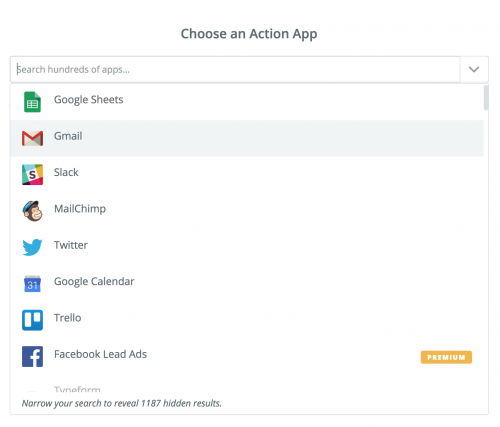Choose the Gmail list entry
This screenshot has height=427, width=500.
tap(247, 138)
